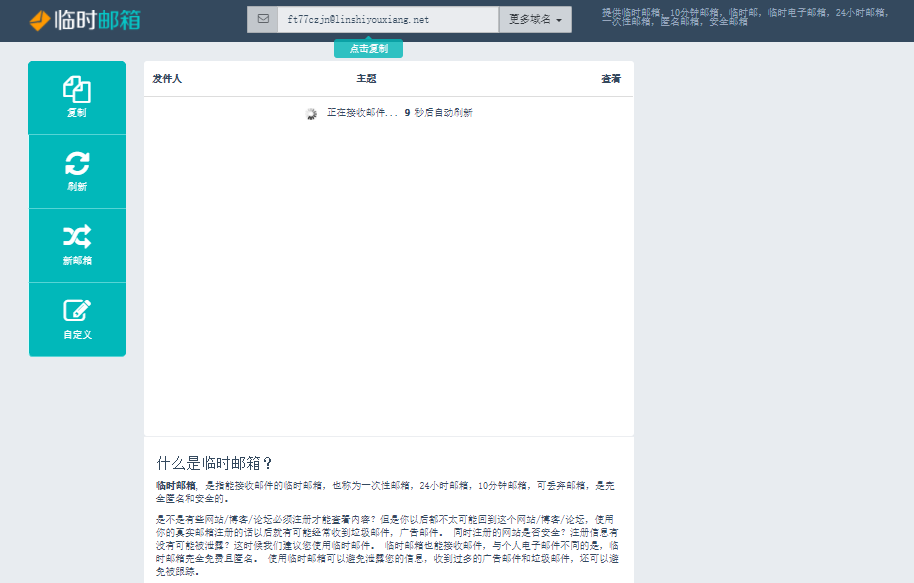Click the bold 临时邮箱 term in description
Screen dimensions: 914x583
click(x=176, y=486)
